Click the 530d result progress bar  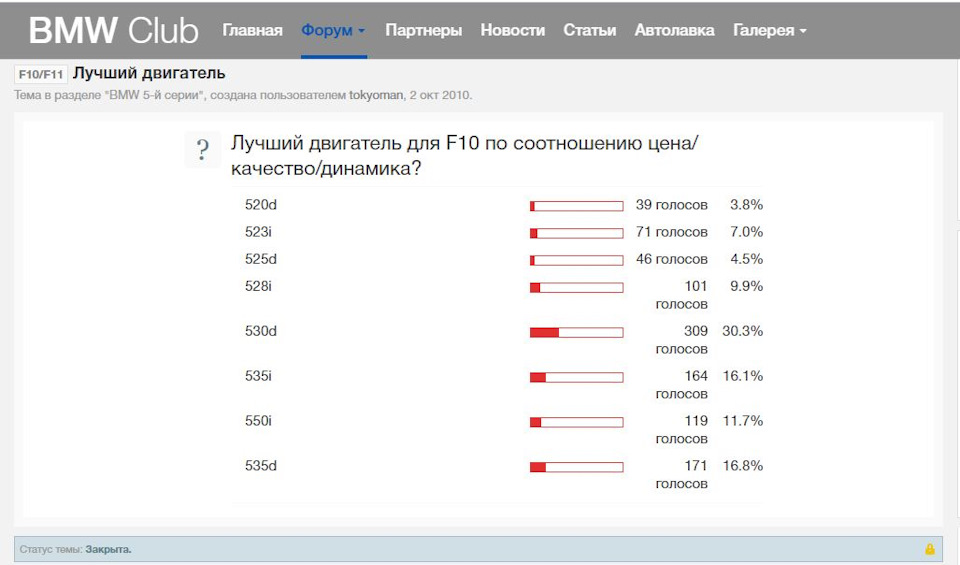click(x=577, y=332)
